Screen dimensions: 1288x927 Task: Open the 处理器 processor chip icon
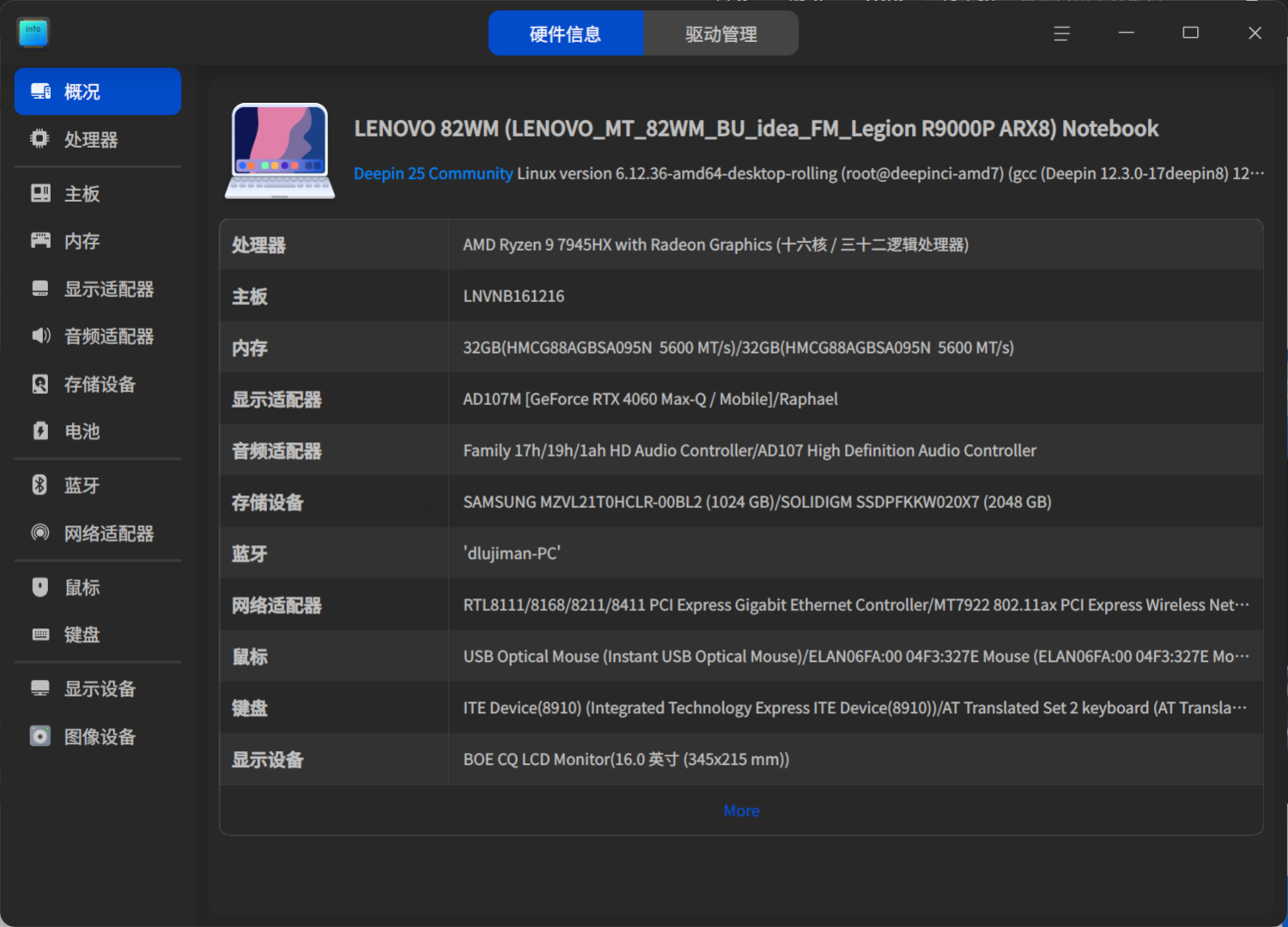(x=40, y=139)
